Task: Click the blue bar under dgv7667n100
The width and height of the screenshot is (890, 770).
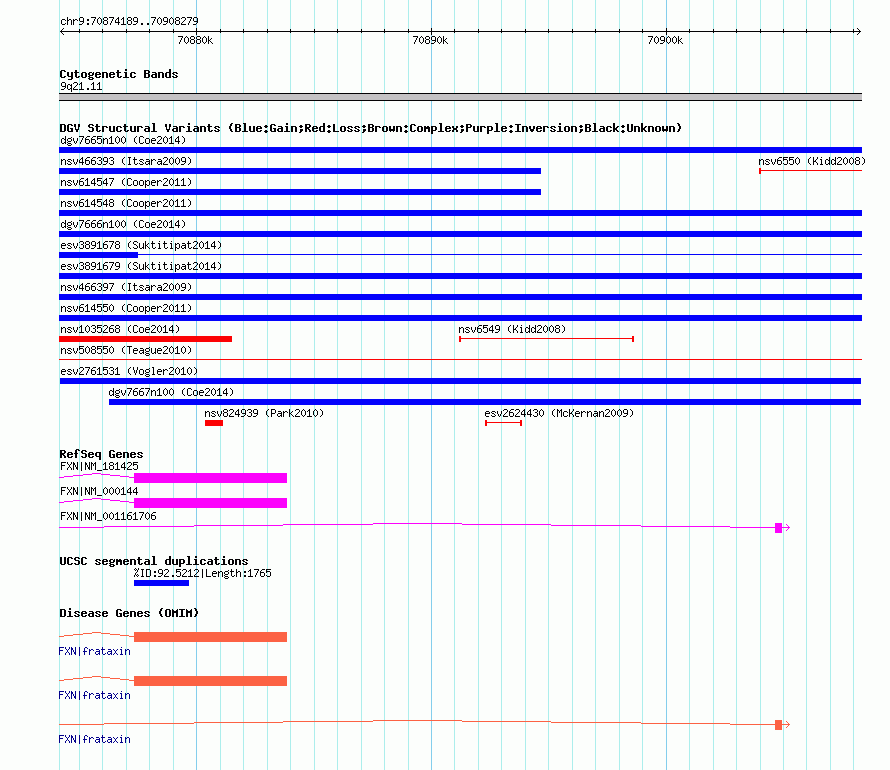Action: click(485, 402)
